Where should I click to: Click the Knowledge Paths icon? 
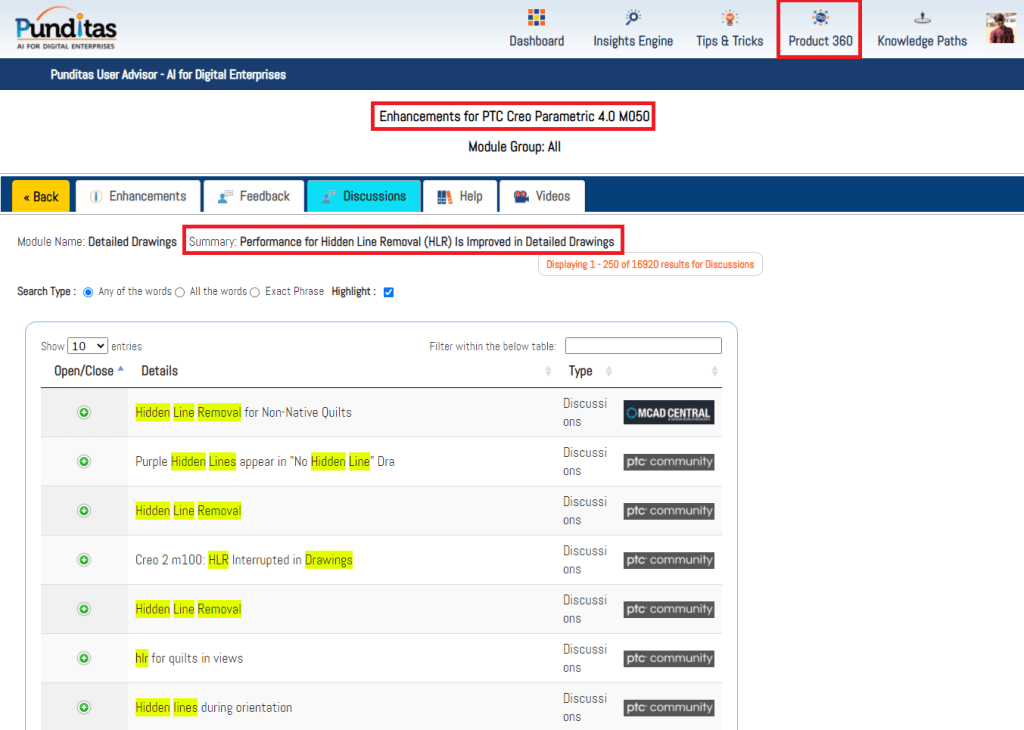pyautogui.click(x=921, y=18)
